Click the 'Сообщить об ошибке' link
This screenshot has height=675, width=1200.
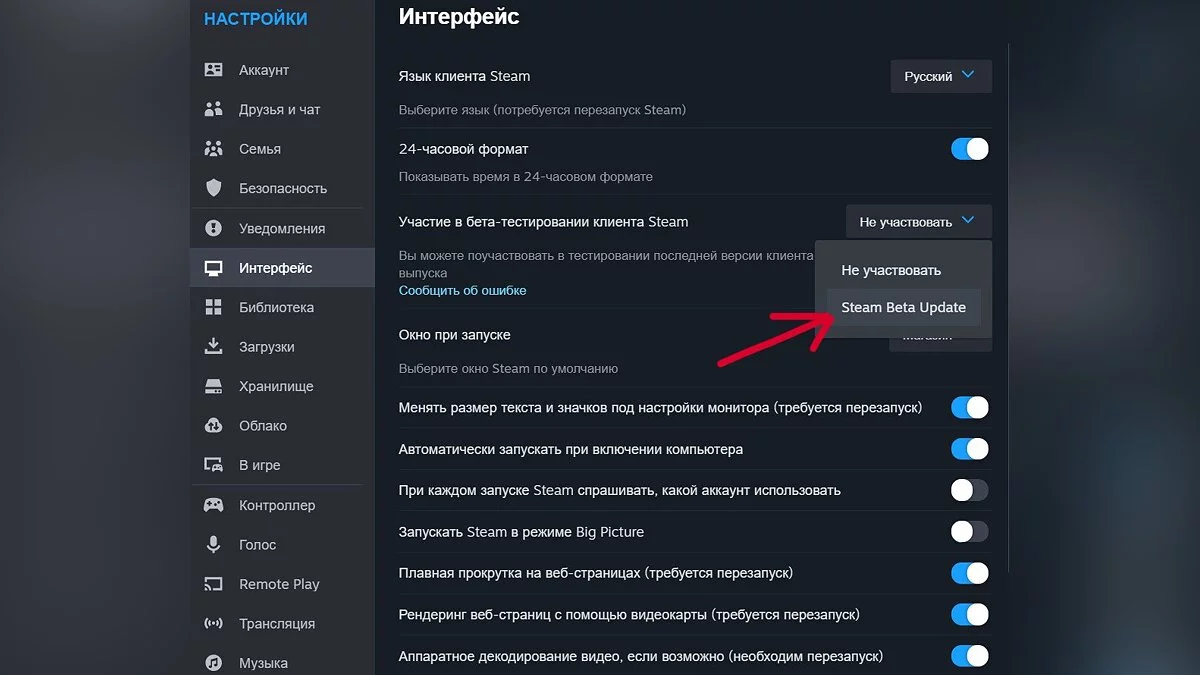tap(462, 290)
